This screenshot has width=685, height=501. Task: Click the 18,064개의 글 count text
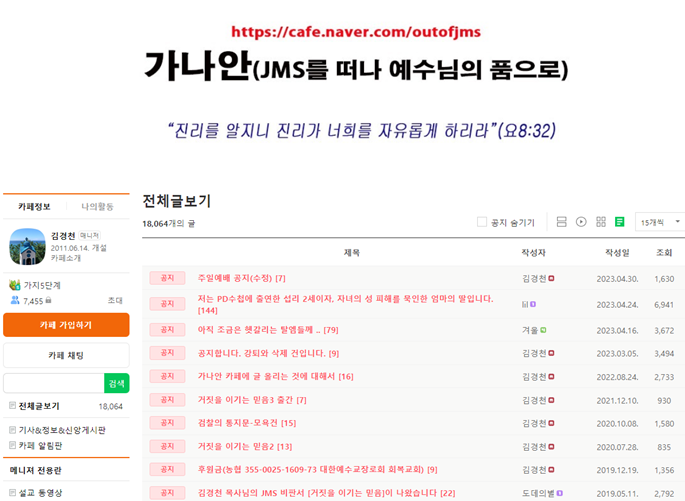(169, 224)
